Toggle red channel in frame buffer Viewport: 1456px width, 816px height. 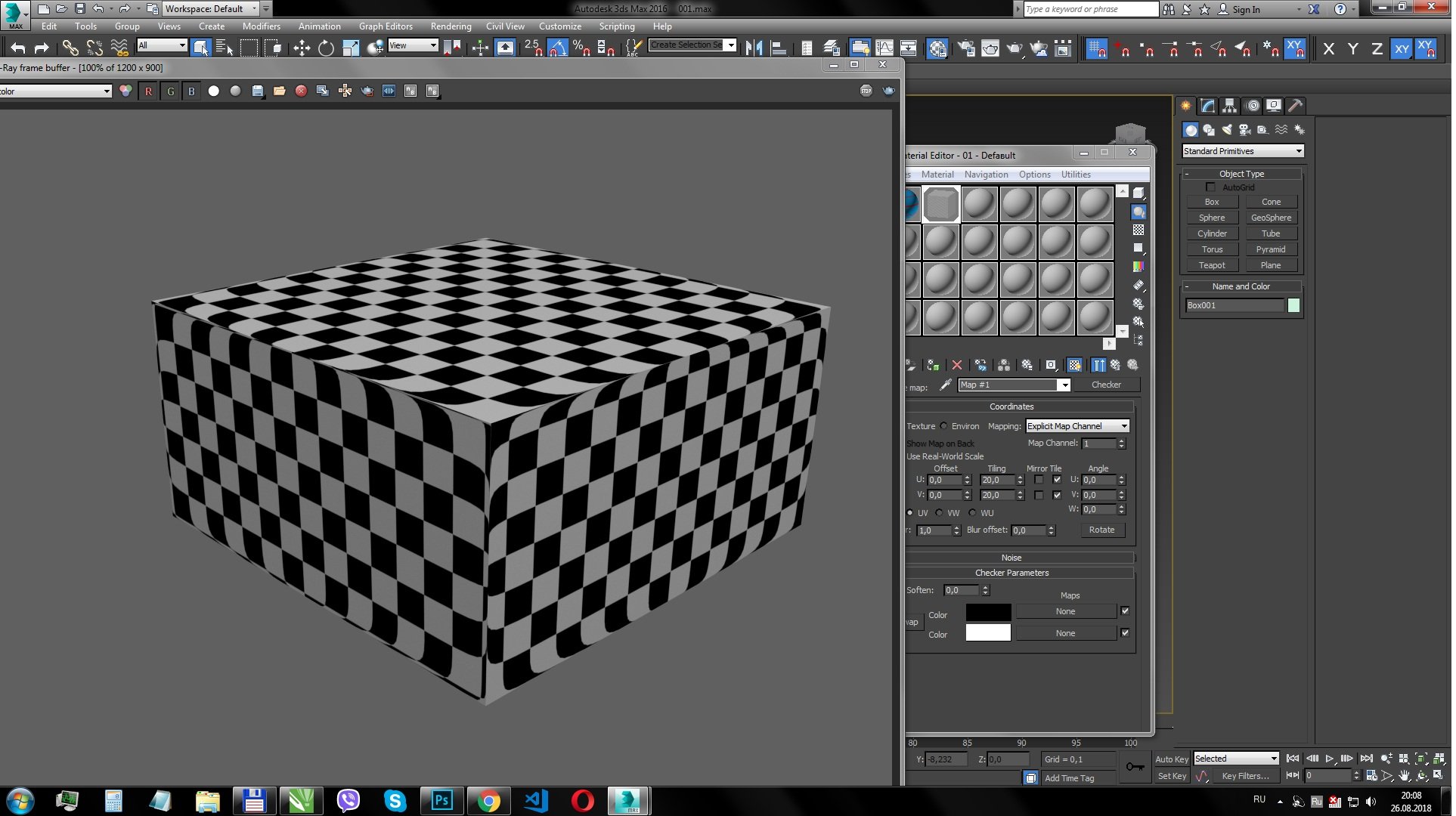148,91
